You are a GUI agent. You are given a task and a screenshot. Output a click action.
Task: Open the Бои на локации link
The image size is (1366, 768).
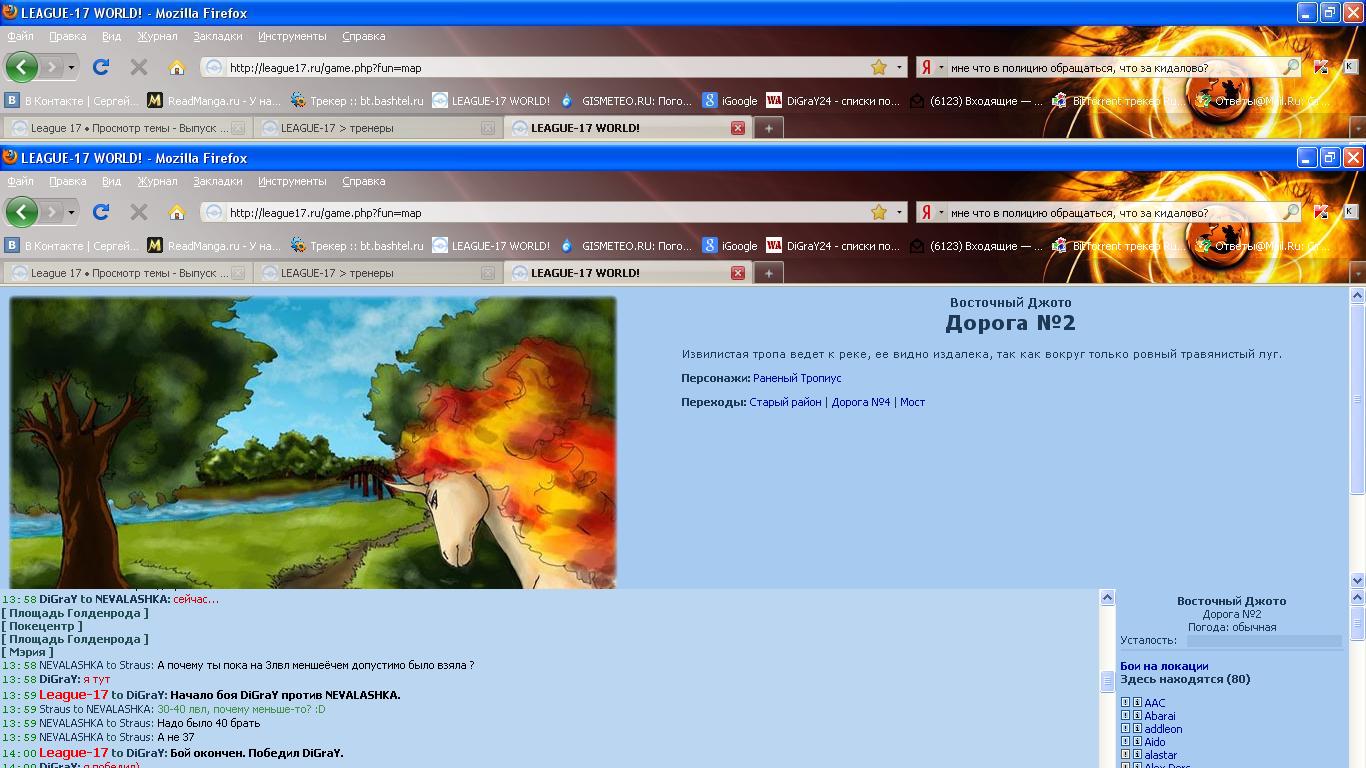1164,666
